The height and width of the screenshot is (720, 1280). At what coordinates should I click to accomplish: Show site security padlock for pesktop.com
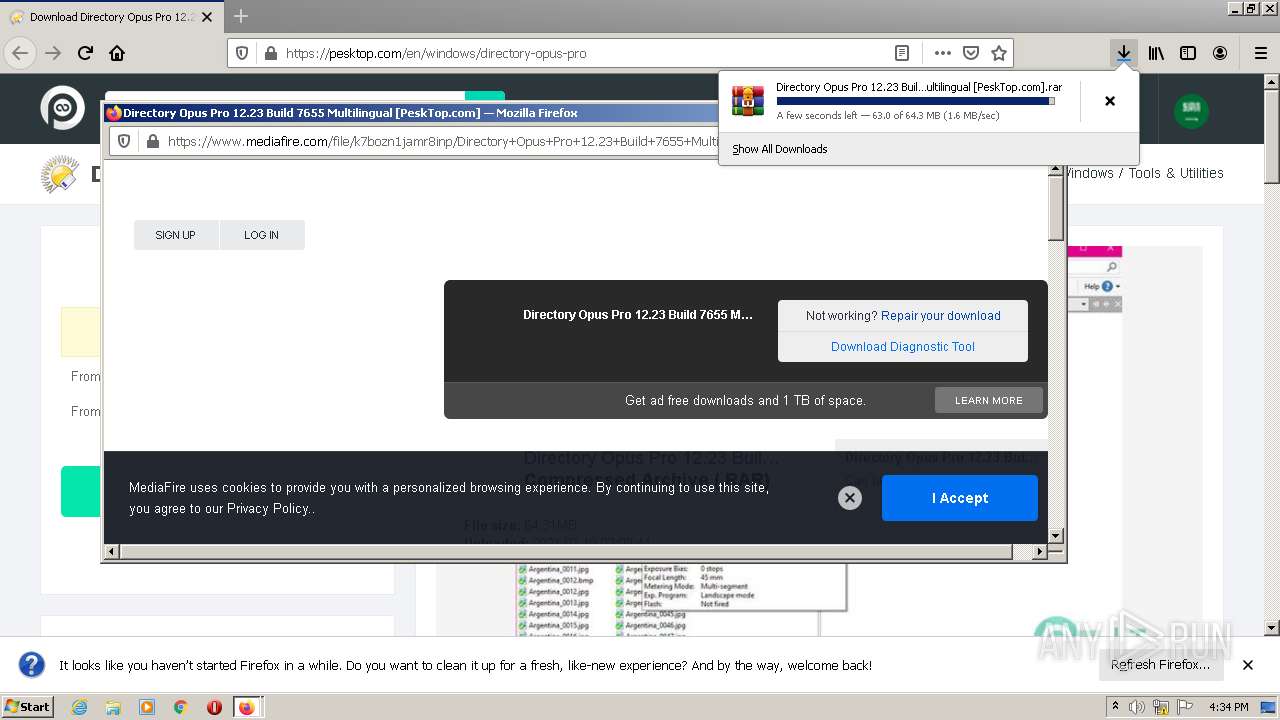point(269,53)
